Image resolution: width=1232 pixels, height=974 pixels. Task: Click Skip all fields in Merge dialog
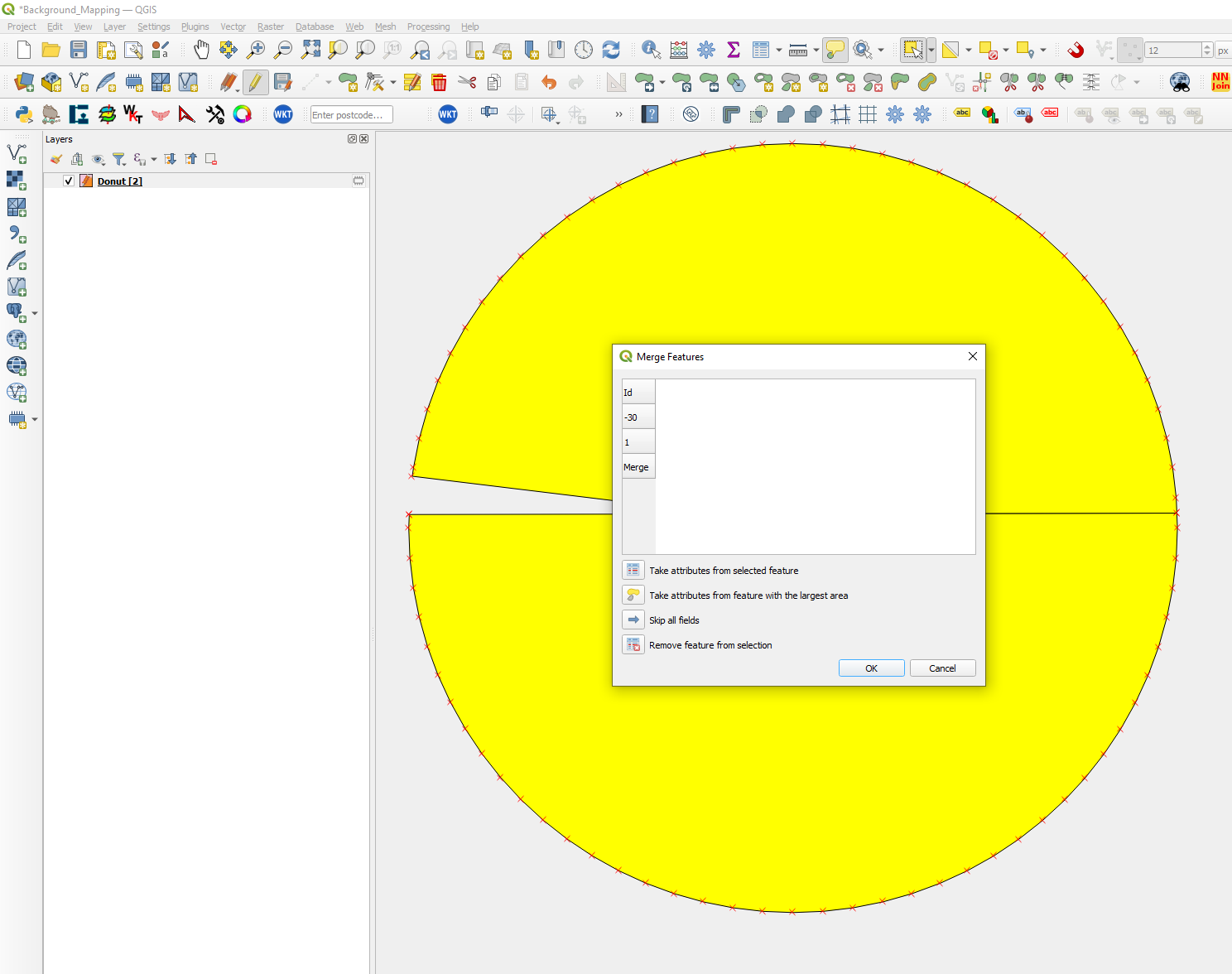tap(674, 620)
